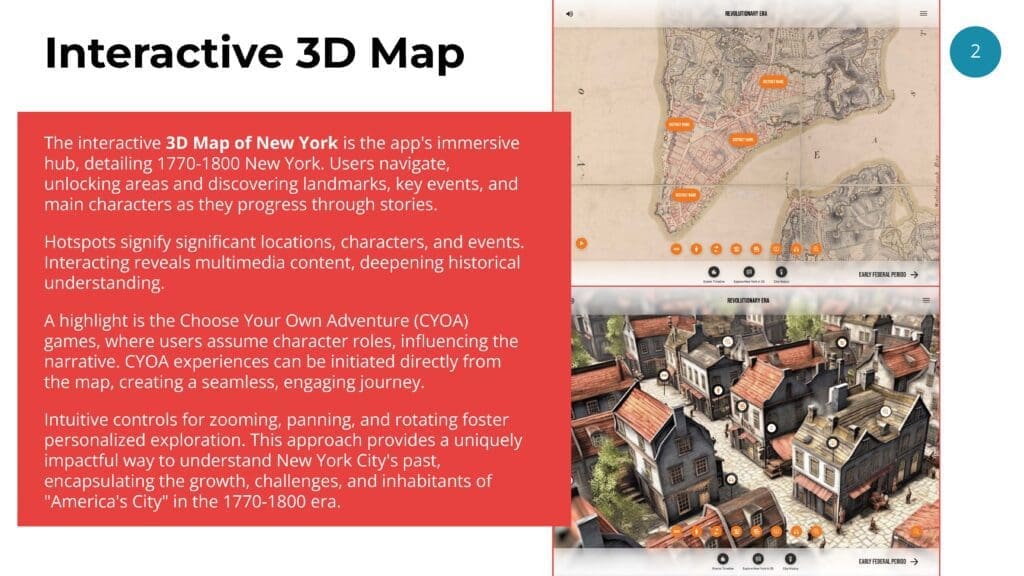Open City History icon below the 2D map

tap(781, 272)
